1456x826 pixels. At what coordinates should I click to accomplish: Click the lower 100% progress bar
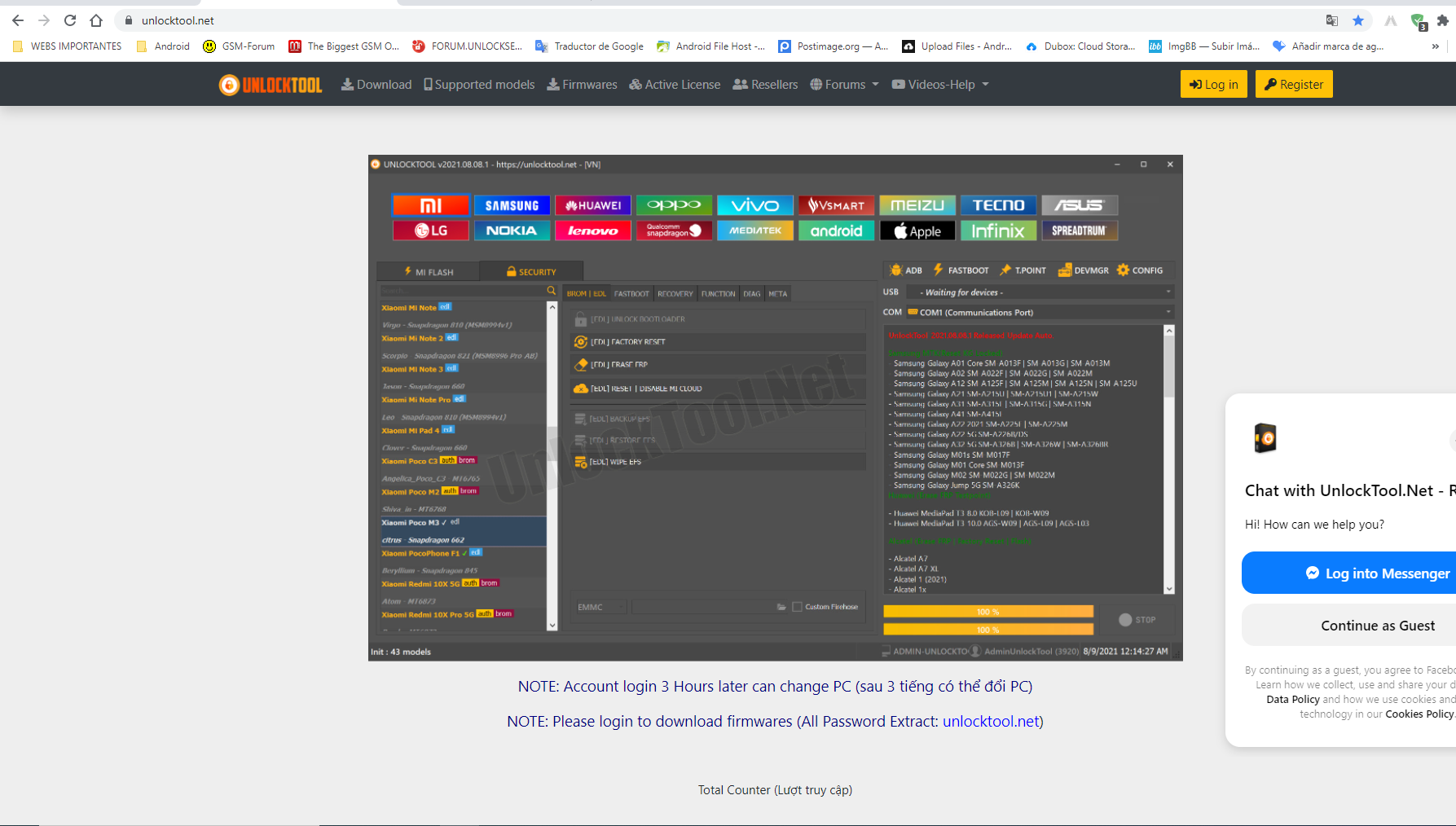click(988, 630)
